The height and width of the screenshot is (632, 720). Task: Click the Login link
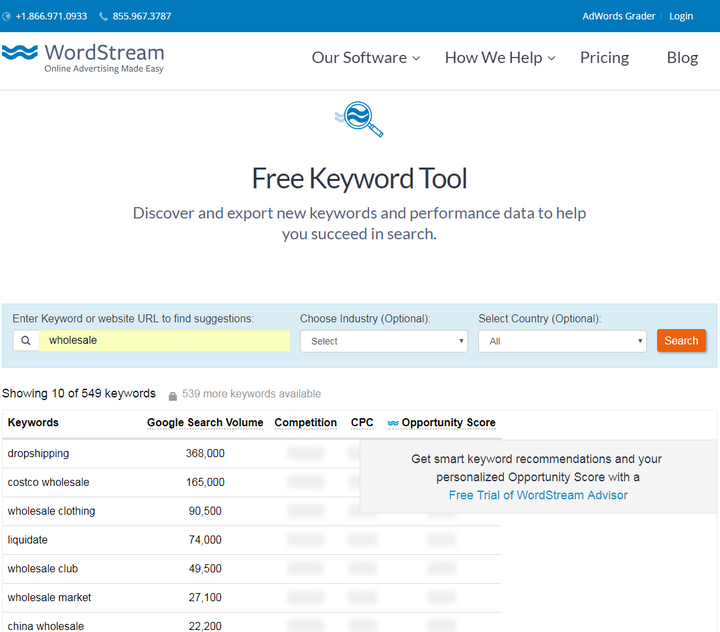(x=681, y=16)
